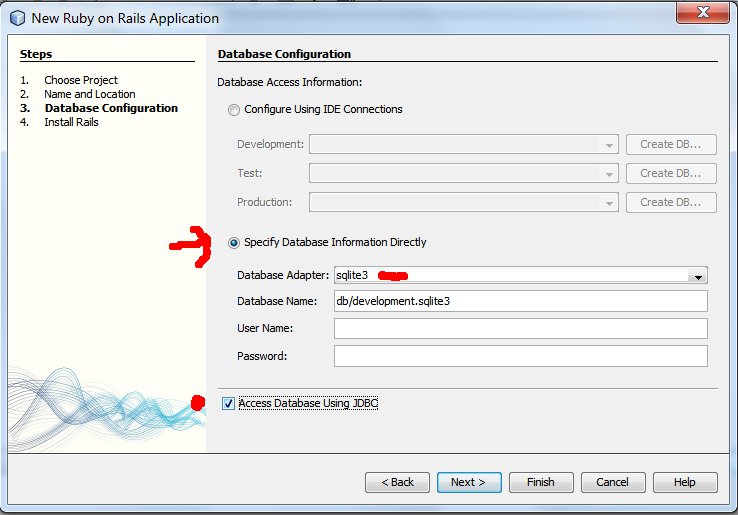The width and height of the screenshot is (738, 515).
Task: Click the 'Database Access Information:' label
Action: coord(289,82)
